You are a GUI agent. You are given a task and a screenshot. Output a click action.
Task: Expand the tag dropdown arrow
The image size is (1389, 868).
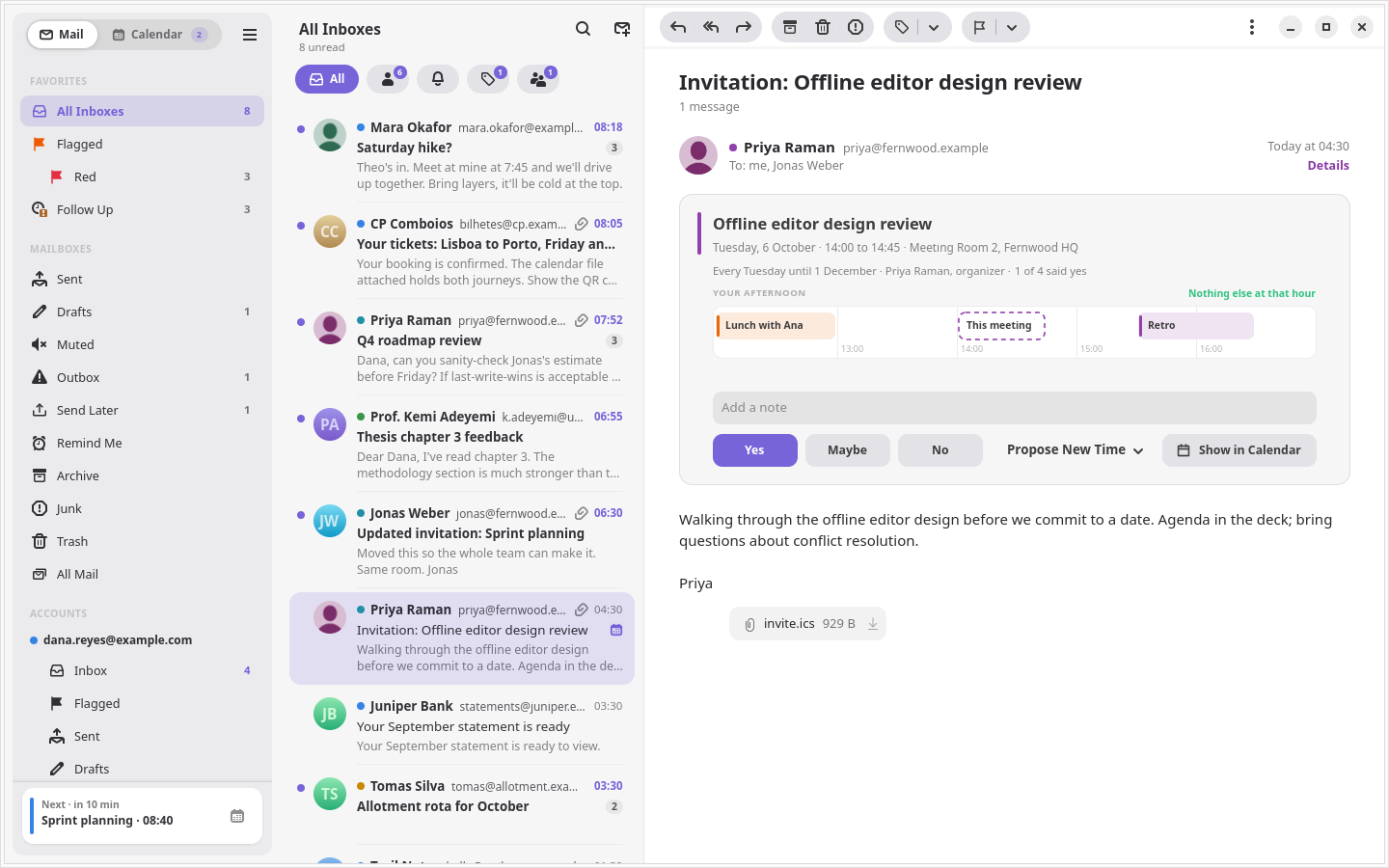point(934,27)
